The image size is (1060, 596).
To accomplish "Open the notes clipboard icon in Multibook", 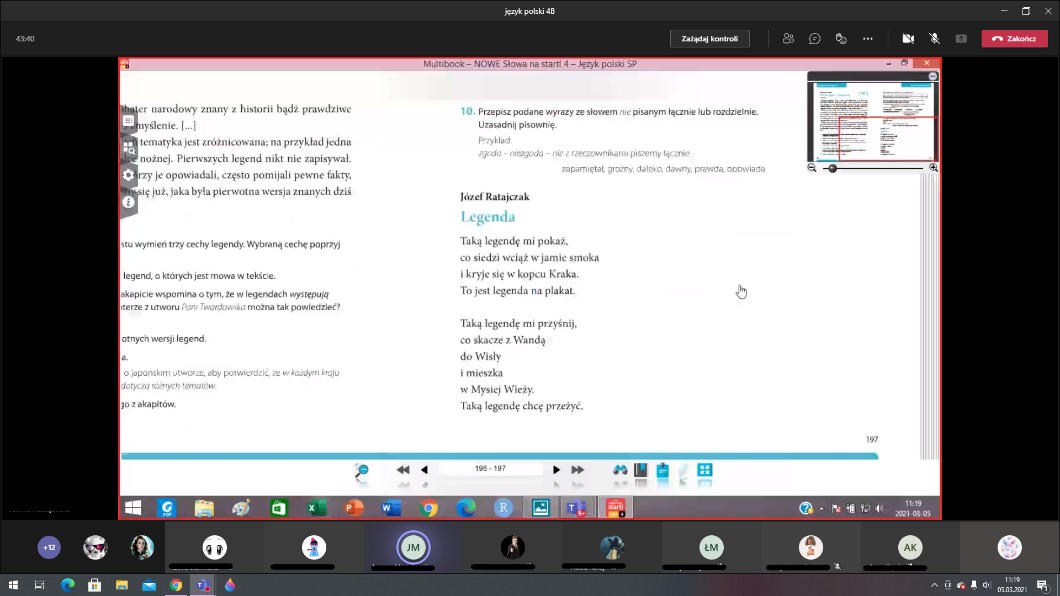I will click(662, 470).
